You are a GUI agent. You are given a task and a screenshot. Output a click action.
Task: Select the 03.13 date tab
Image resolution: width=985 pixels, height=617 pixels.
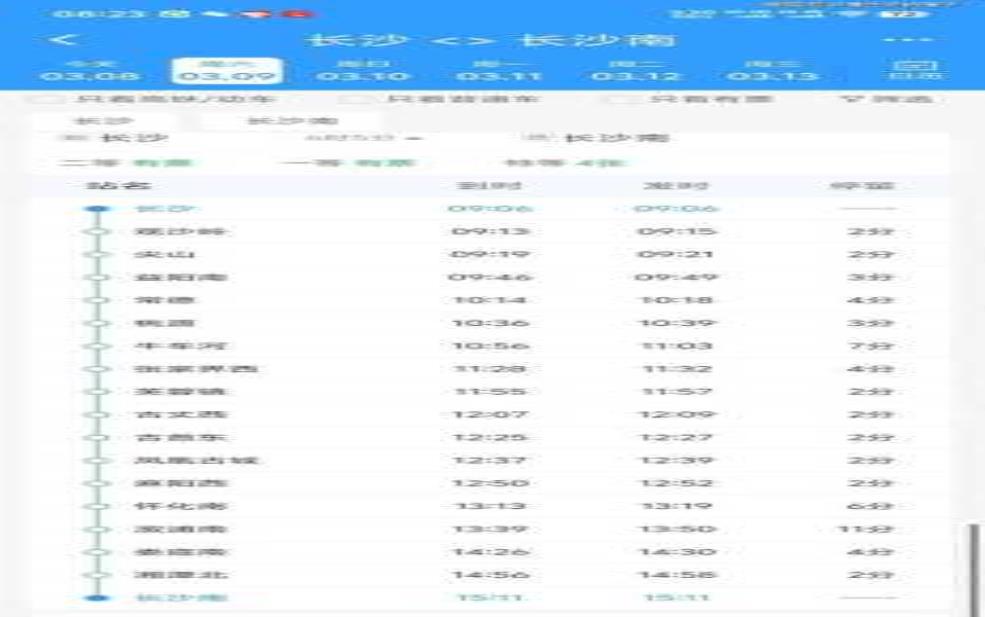point(773,71)
